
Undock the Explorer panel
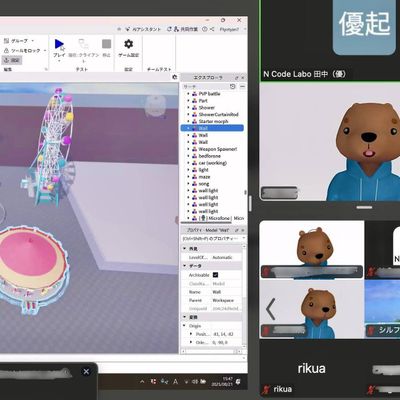[237, 77]
